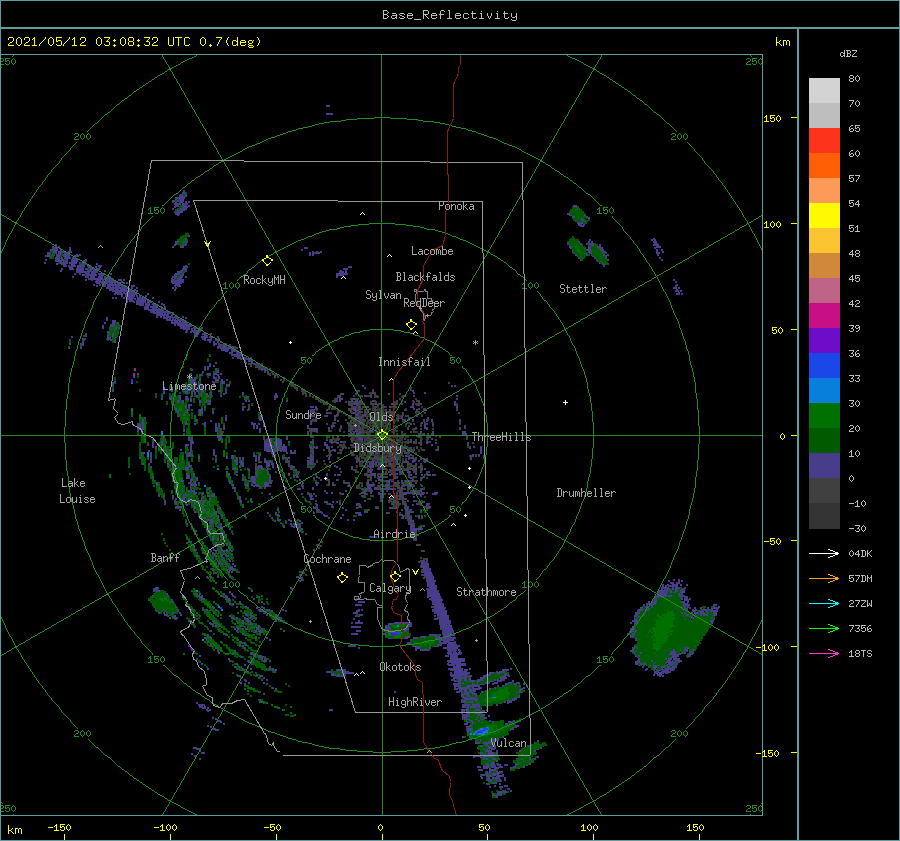
Task: Click the Drumheller city label
Action: [586, 493]
